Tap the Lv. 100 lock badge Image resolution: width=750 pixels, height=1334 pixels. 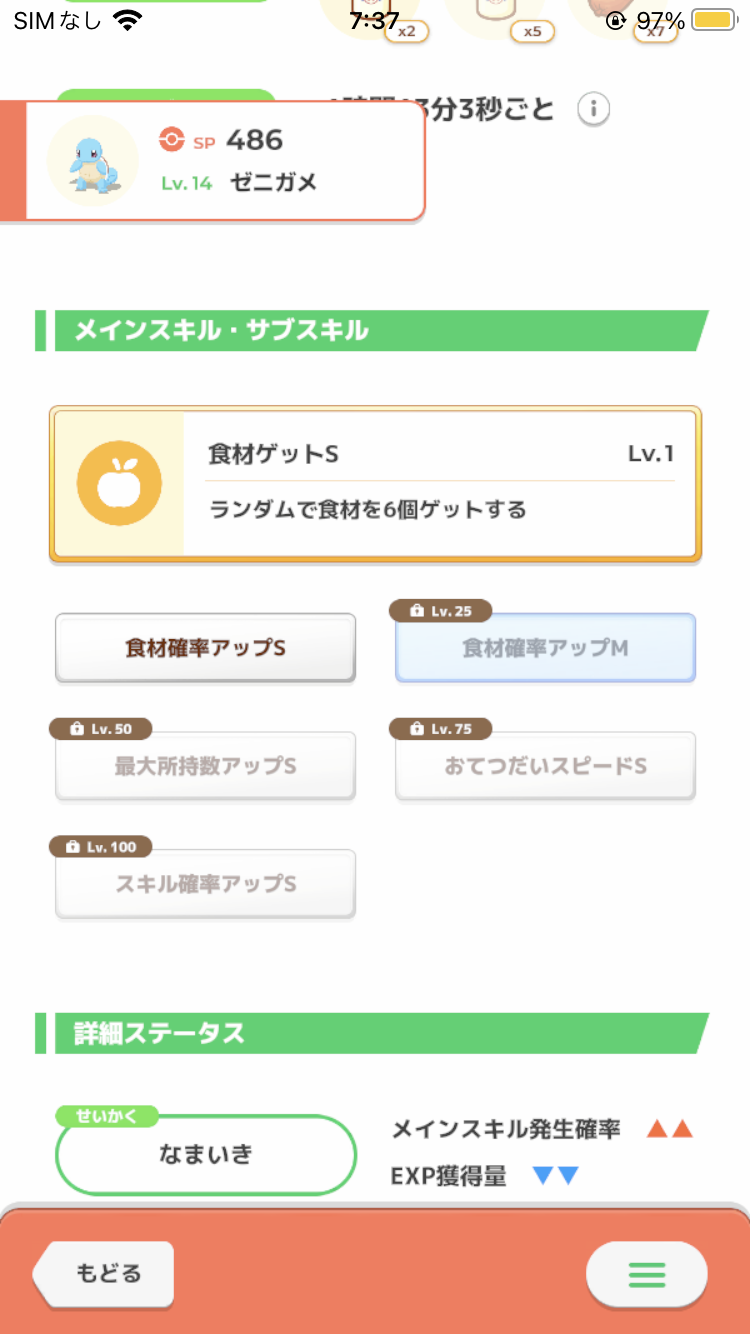[x=101, y=847]
